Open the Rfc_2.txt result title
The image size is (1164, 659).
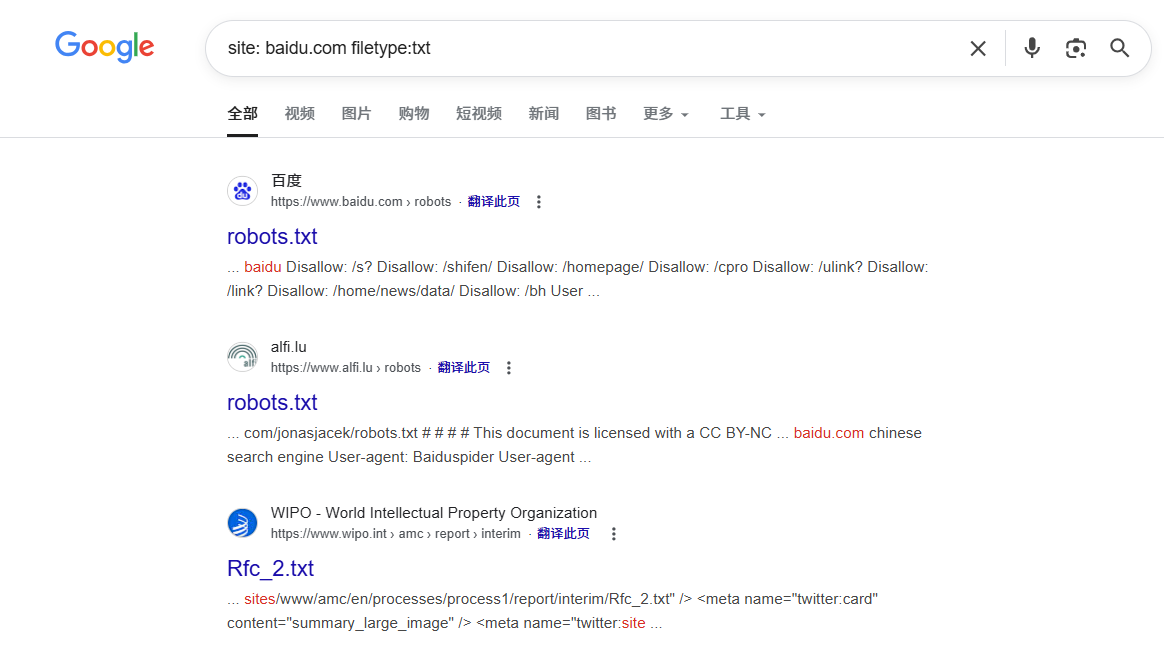[x=270, y=568]
